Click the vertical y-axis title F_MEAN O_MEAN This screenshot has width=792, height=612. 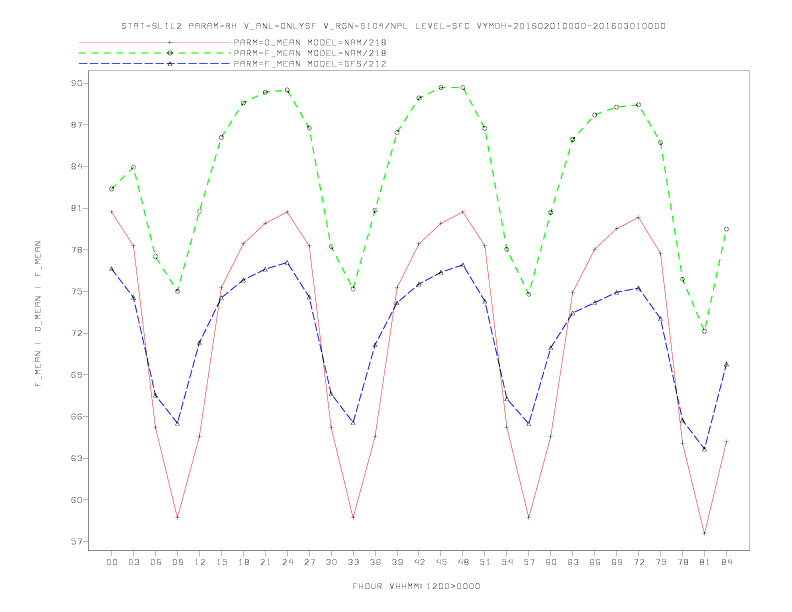point(38,314)
